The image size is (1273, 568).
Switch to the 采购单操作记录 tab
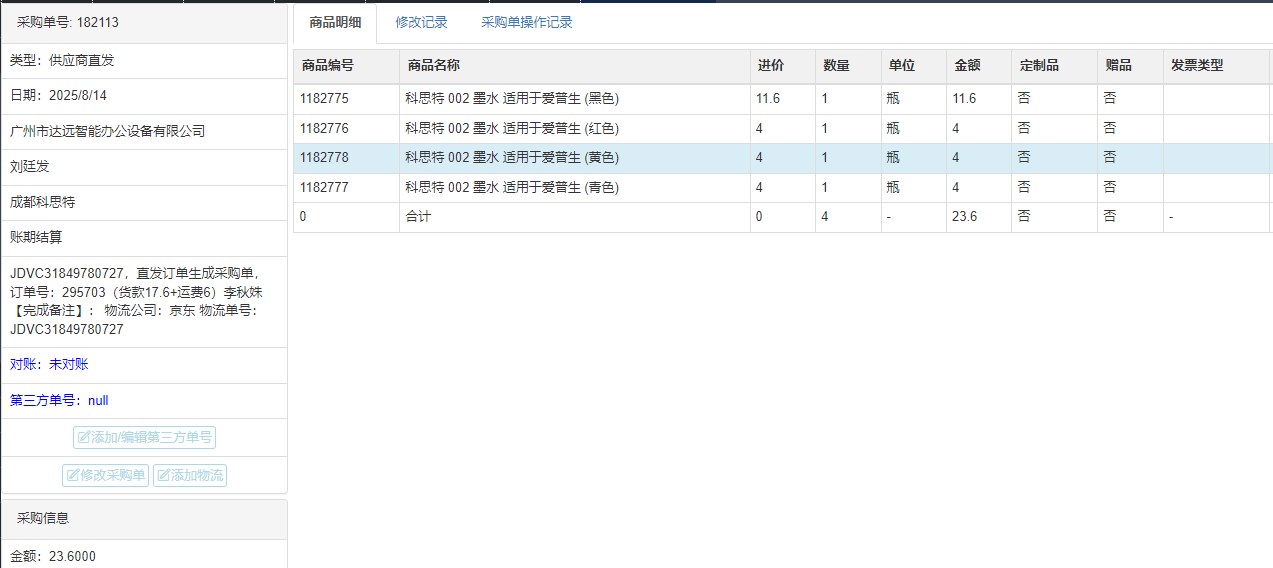(527, 23)
